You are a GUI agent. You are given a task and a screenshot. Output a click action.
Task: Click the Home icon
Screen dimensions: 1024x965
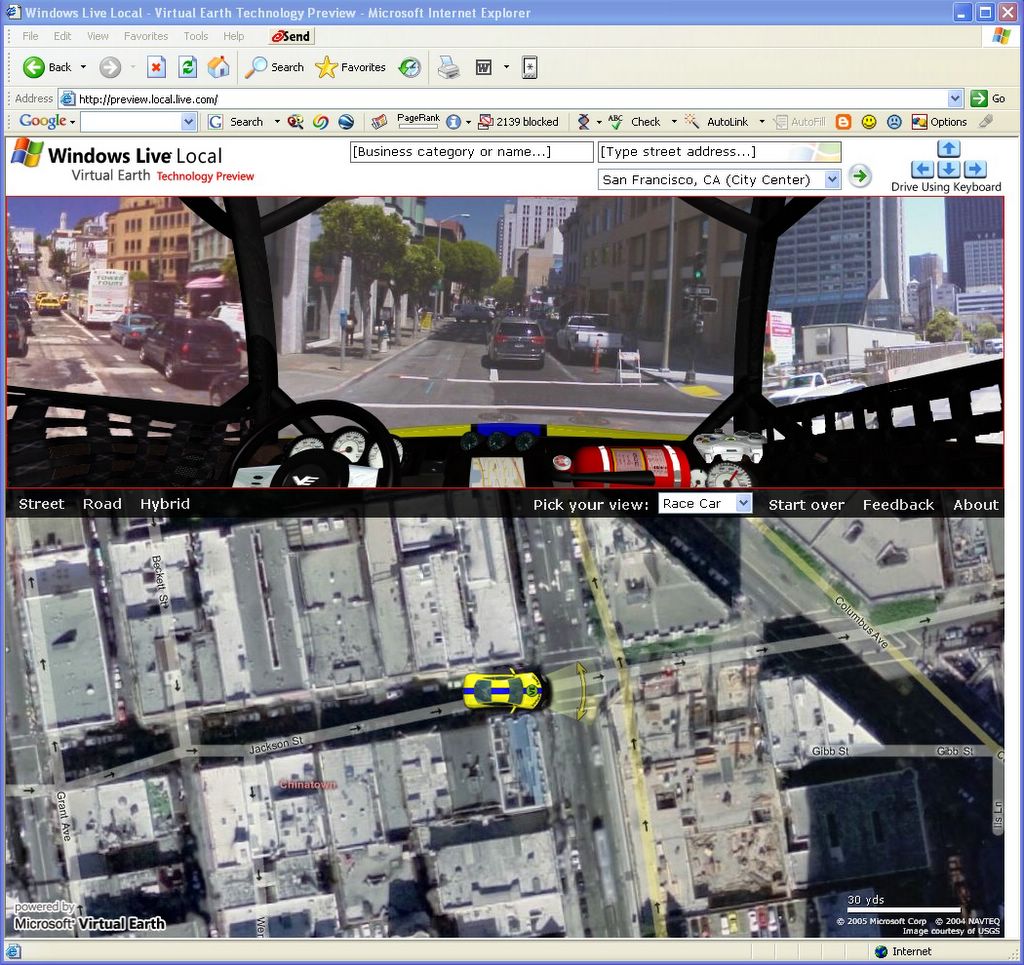pos(219,67)
